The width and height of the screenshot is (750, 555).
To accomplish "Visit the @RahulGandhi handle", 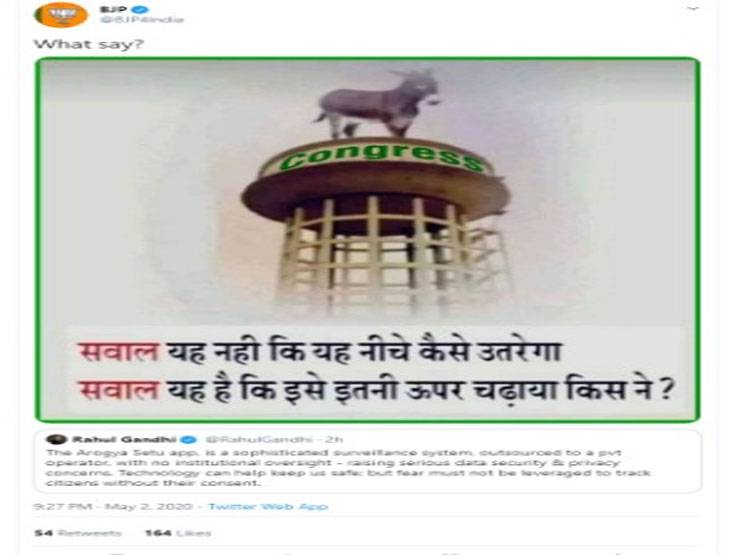I will point(258,440).
